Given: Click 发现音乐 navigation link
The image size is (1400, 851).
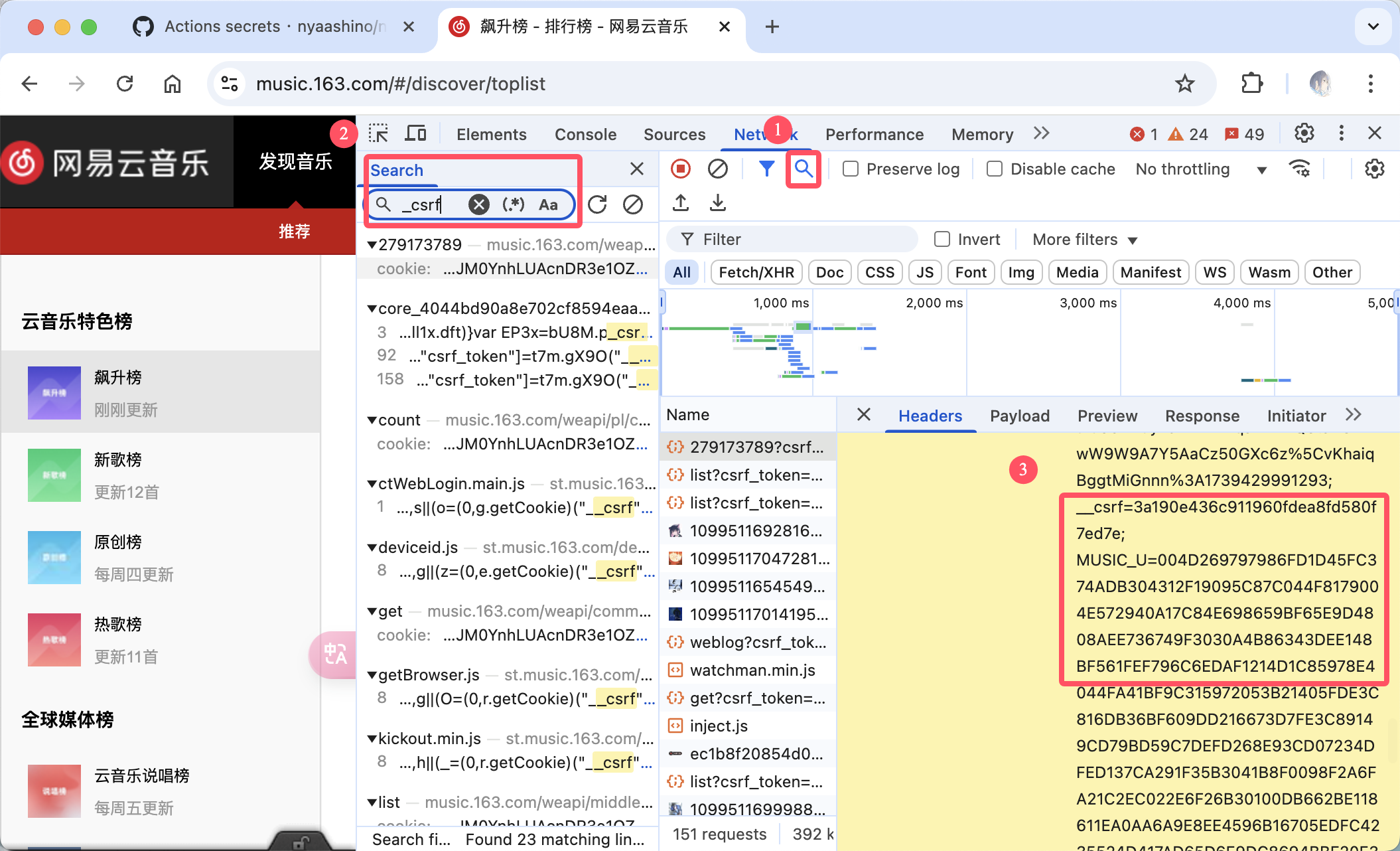Looking at the screenshot, I should coord(295,161).
